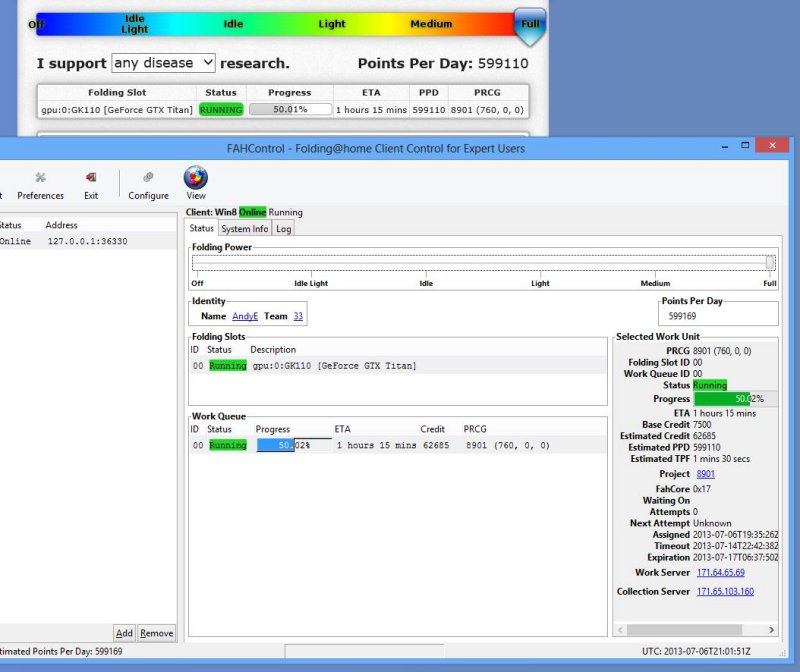
Task: Click the Credit column header in Work Queue
Action: pos(432,429)
